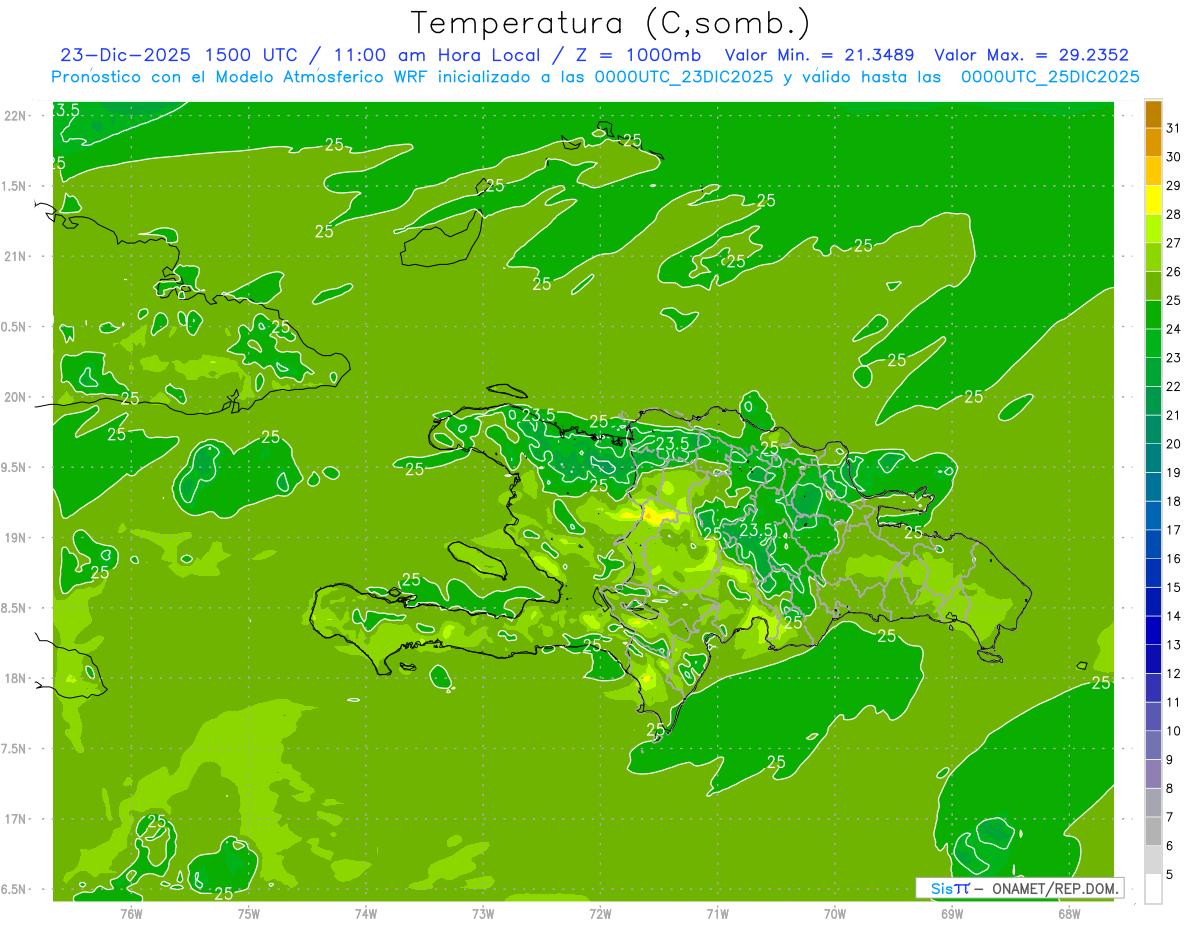This screenshot has height=927, width=1200.
Task: Click the gray legend swatch between 6 and 7
Action: click(1153, 832)
